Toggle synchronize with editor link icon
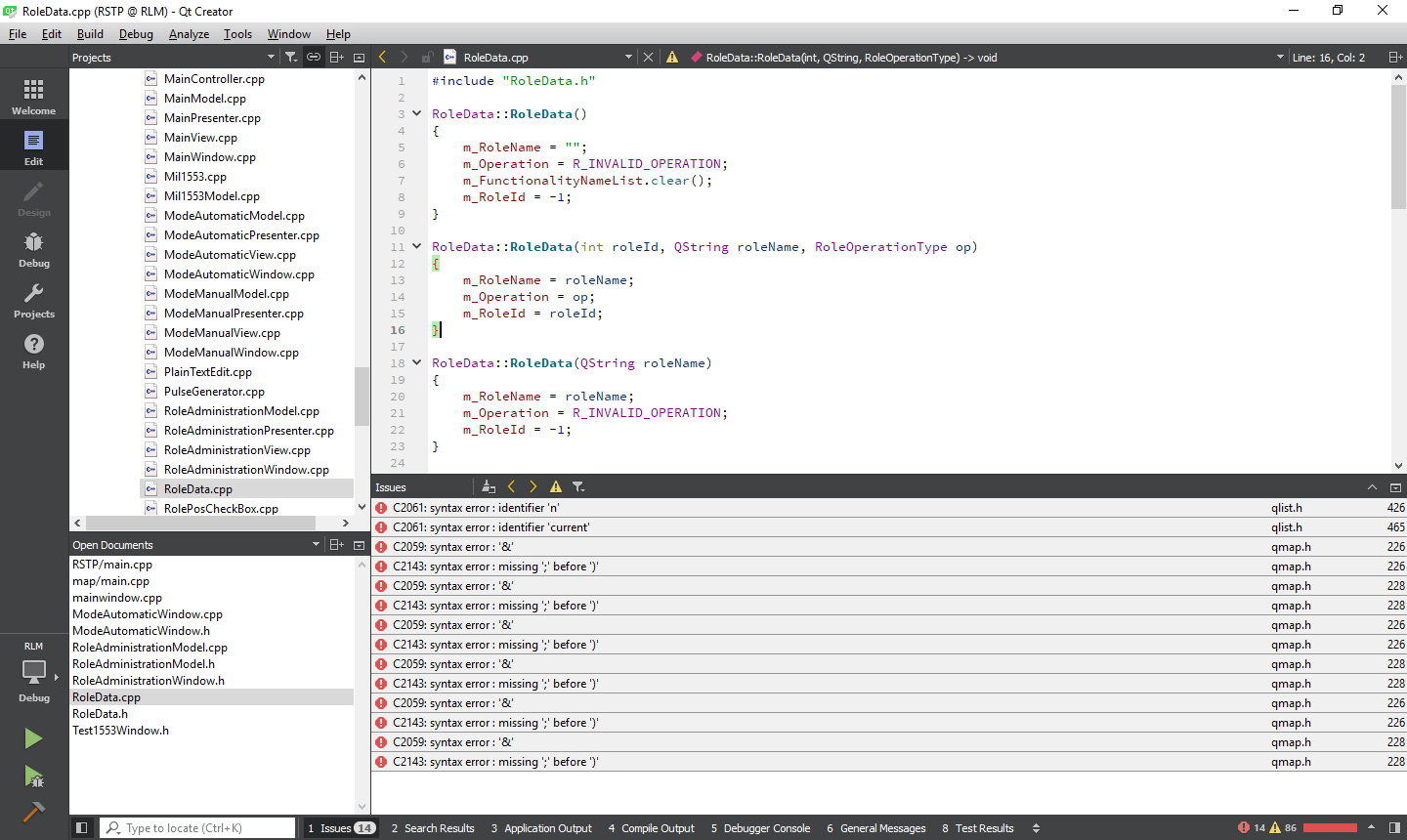 click(x=314, y=58)
